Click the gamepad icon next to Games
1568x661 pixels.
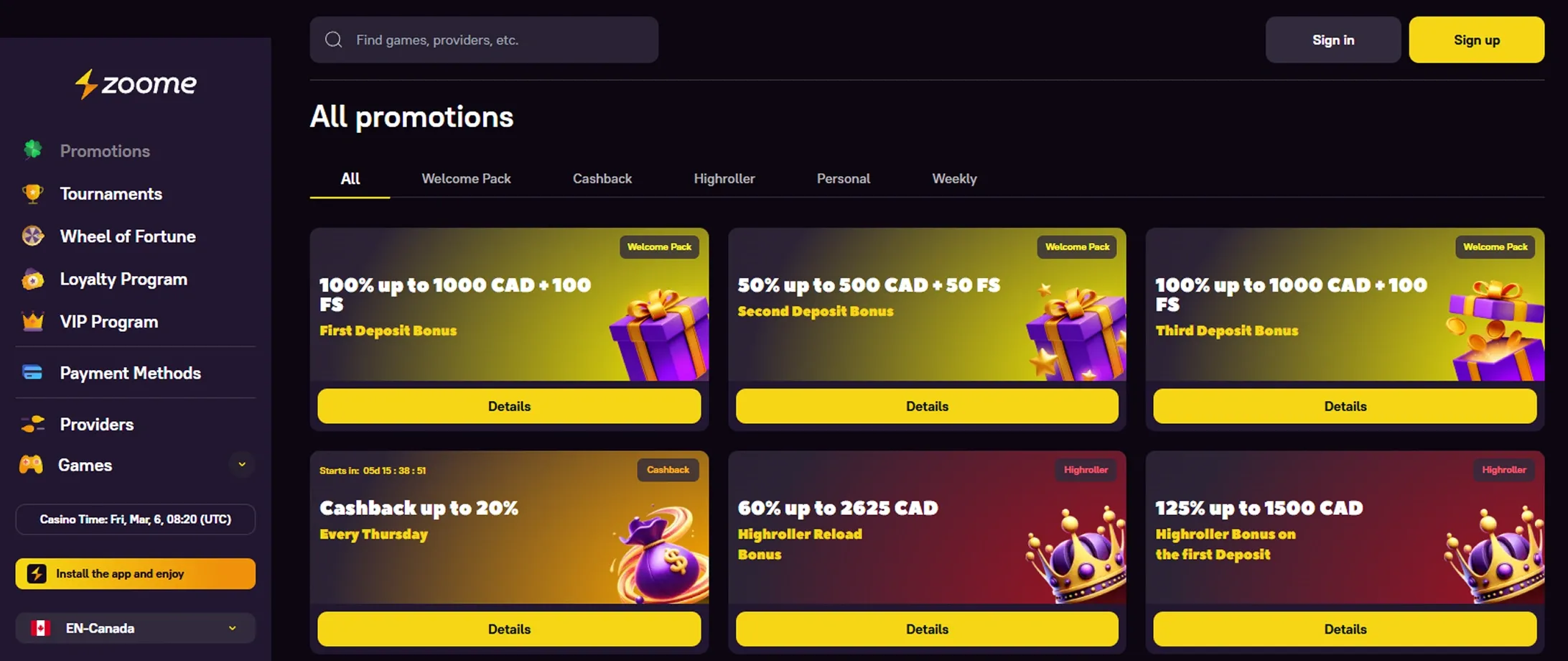(32, 465)
